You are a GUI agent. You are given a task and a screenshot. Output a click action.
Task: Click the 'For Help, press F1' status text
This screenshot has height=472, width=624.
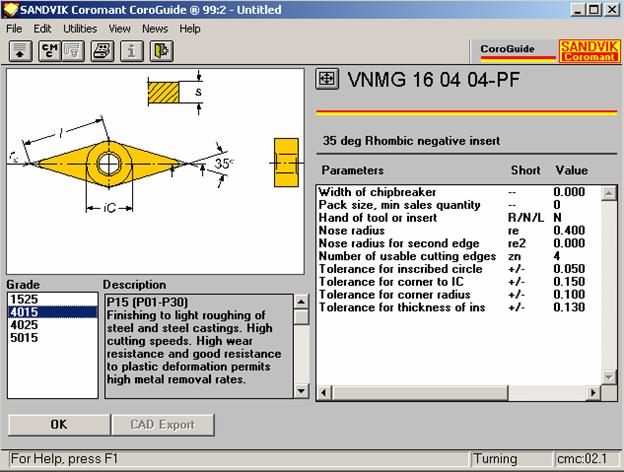pos(64,459)
